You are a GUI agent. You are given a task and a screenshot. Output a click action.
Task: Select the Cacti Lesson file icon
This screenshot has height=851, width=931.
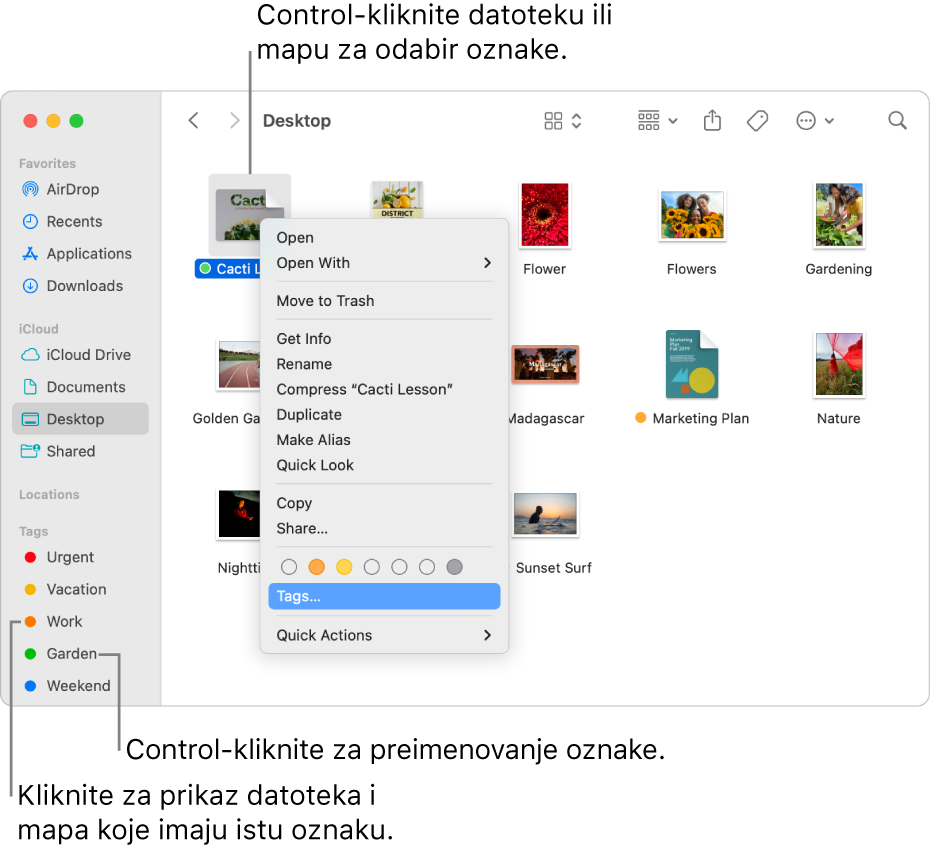(249, 215)
